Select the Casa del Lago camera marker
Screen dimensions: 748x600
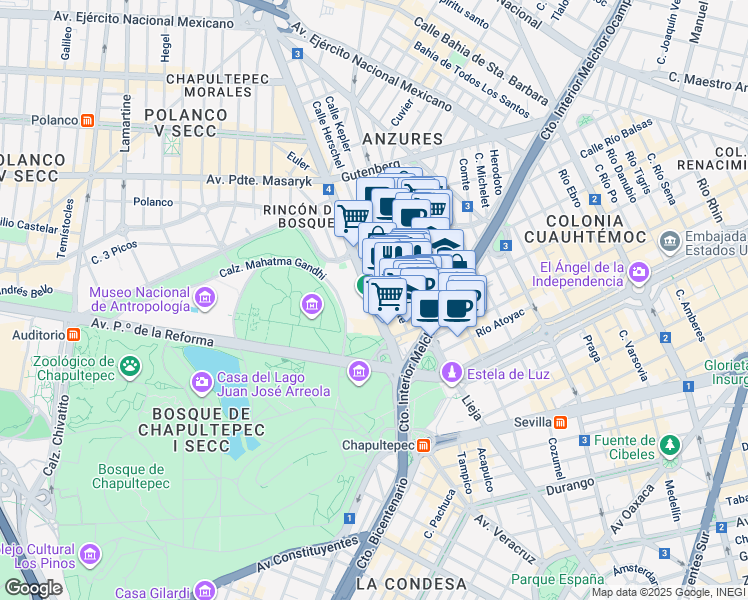click(202, 381)
